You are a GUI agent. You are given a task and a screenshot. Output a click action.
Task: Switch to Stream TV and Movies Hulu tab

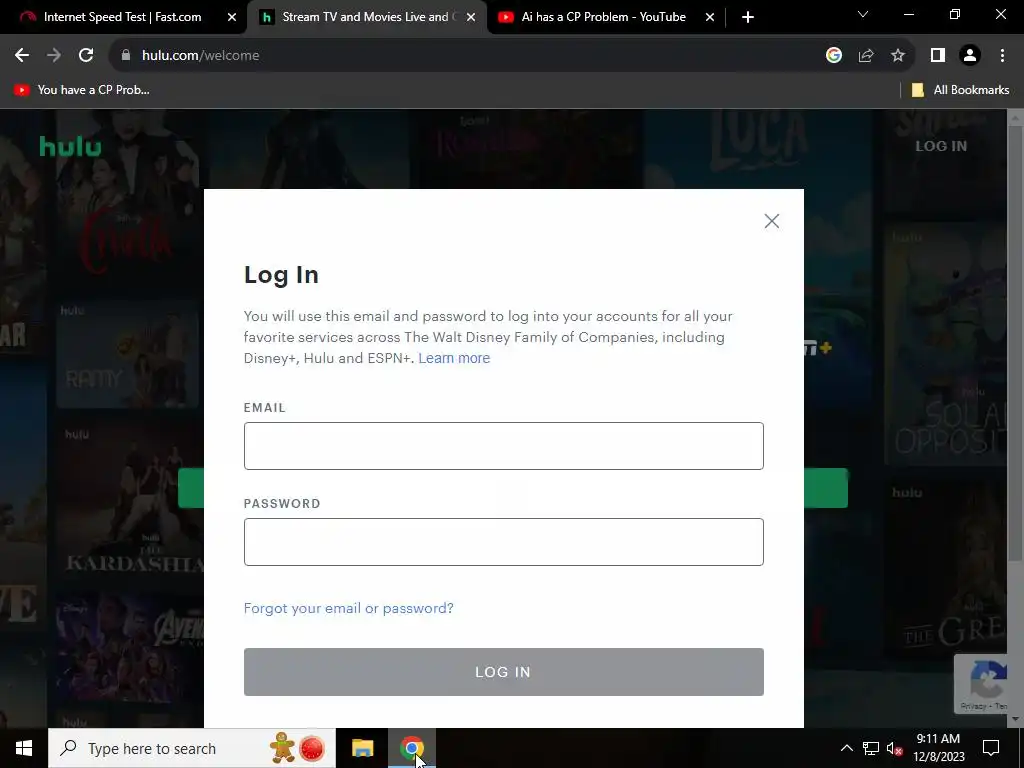click(x=366, y=17)
